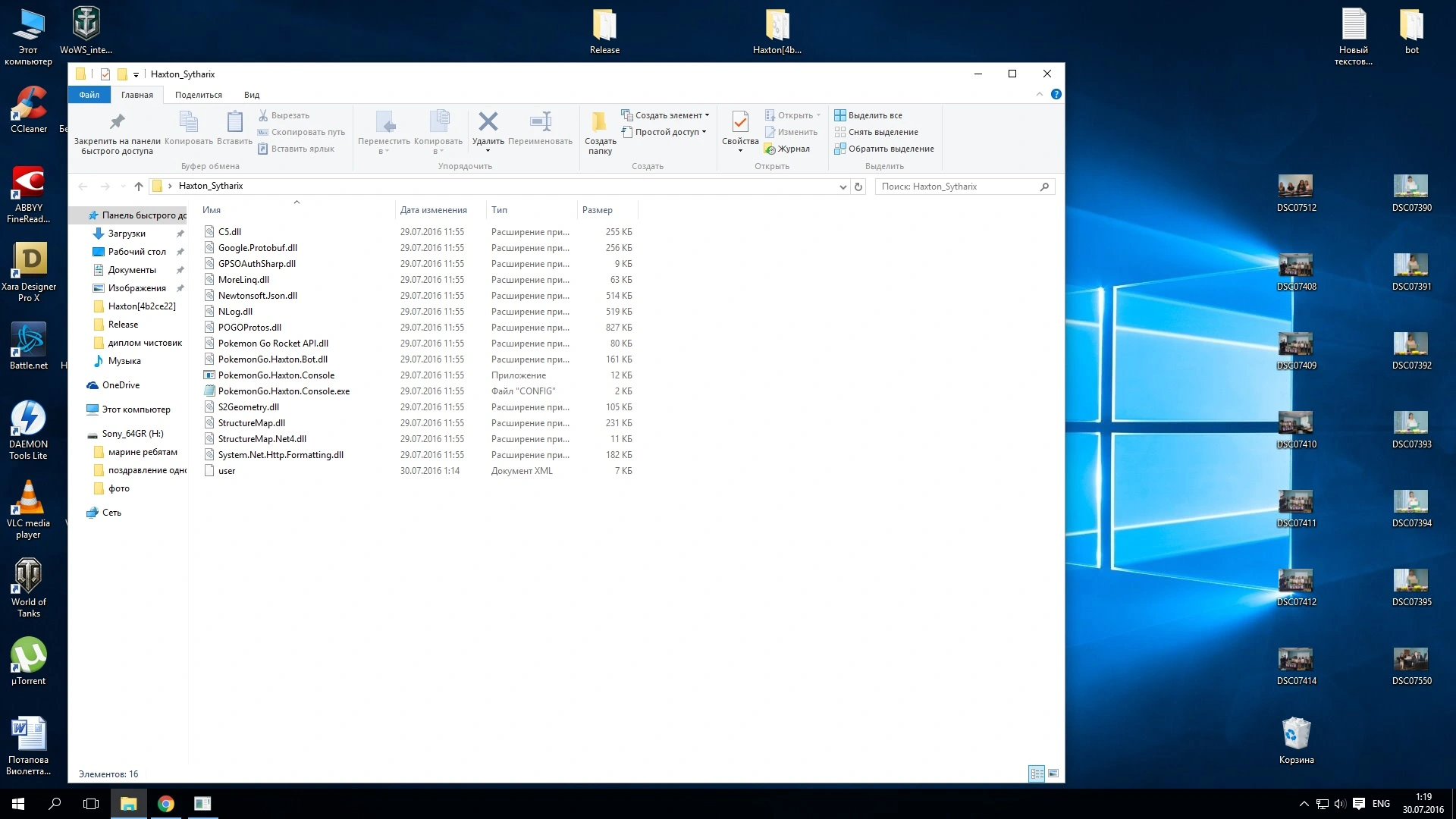Switch to the Вид (View) ribbon tab
This screenshot has height=819, width=1456.
(x=252, y=95)
